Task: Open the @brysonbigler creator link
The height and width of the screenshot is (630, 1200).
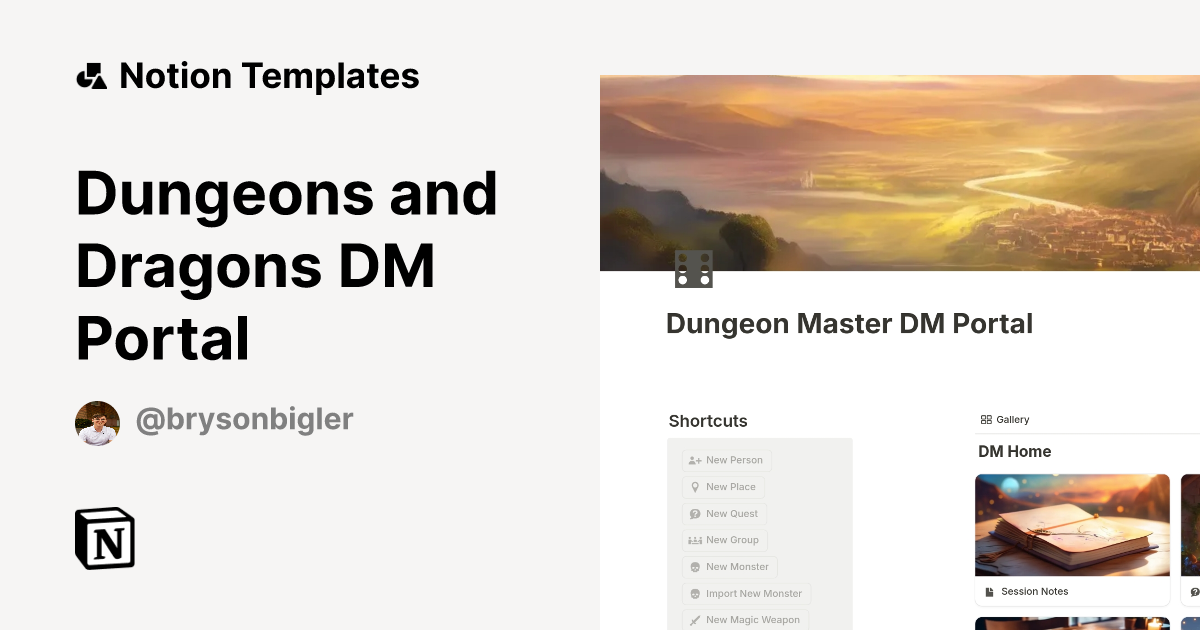Action: click(244, 420)
